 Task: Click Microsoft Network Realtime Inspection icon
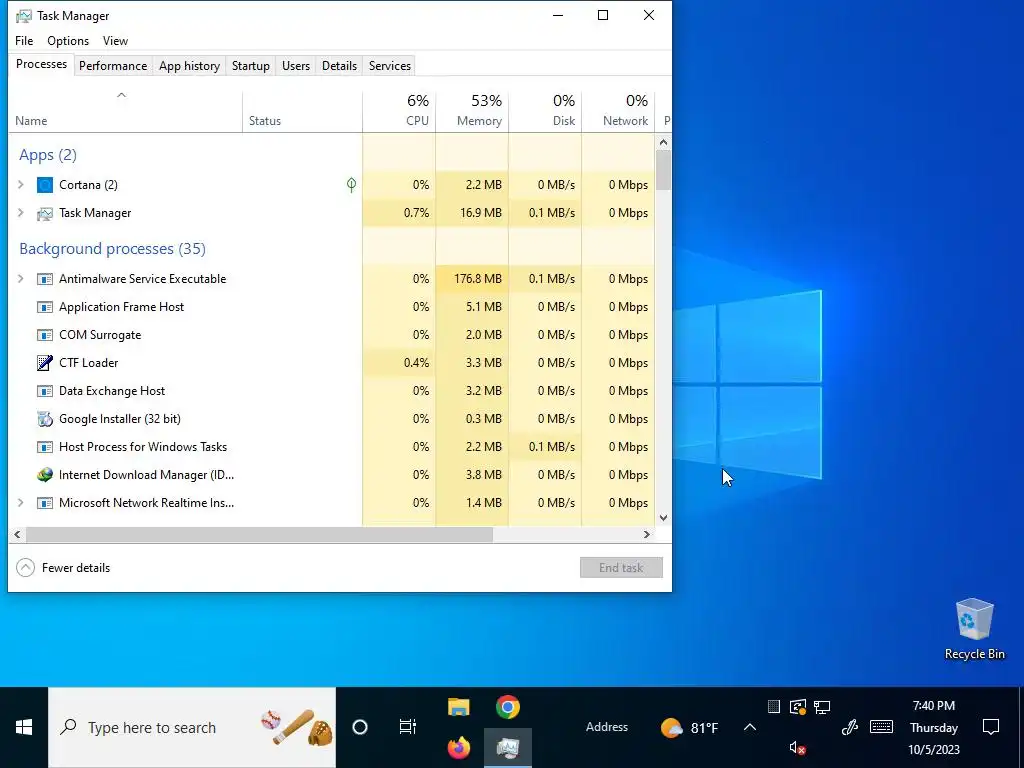click(x=44, y=503)
